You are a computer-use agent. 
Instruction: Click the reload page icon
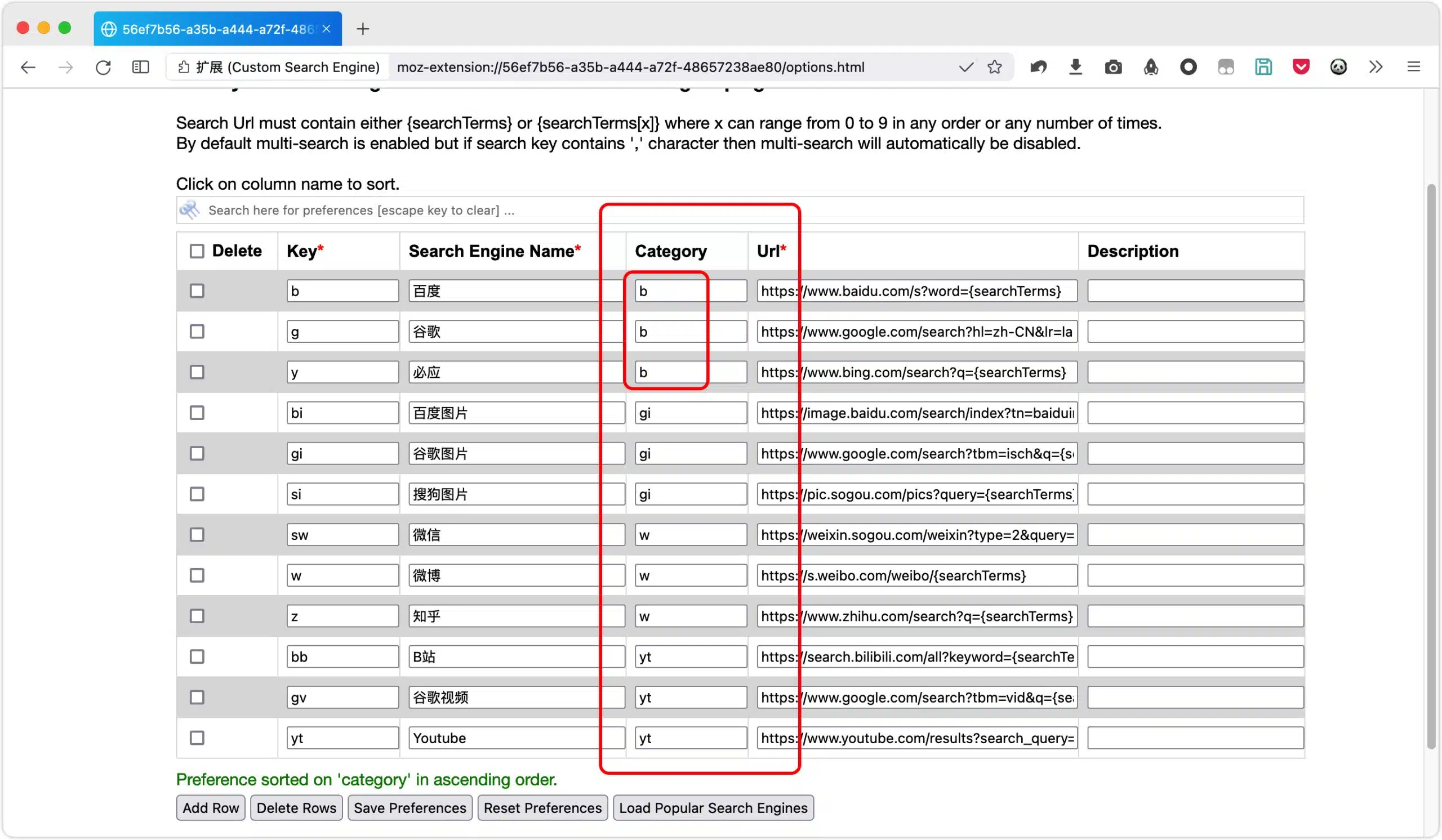103,68
